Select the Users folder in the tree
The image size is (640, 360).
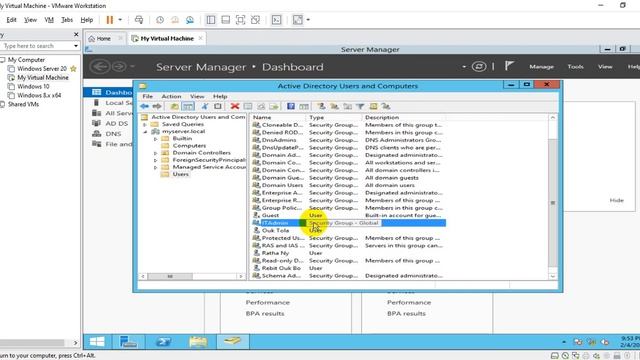click(180, 174)
